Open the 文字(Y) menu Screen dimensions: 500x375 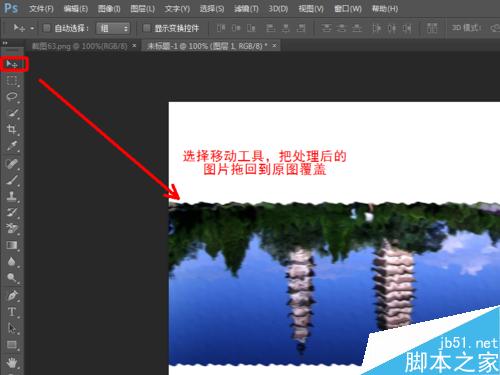click(x=177, y=9)
